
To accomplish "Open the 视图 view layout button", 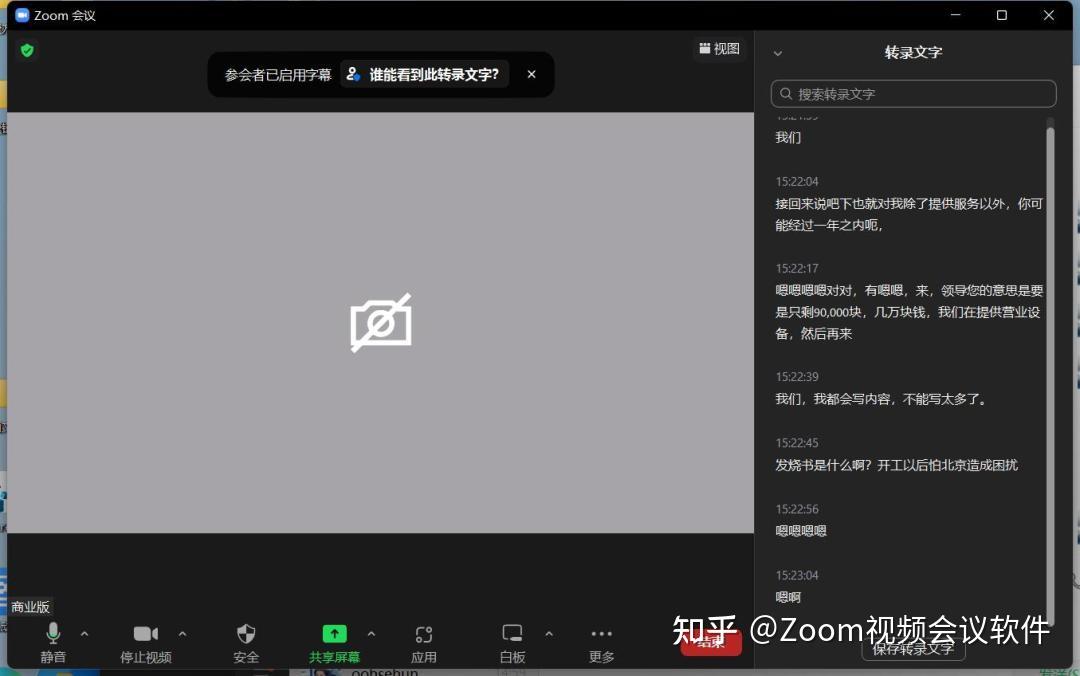I will click(x=719, y=49).
